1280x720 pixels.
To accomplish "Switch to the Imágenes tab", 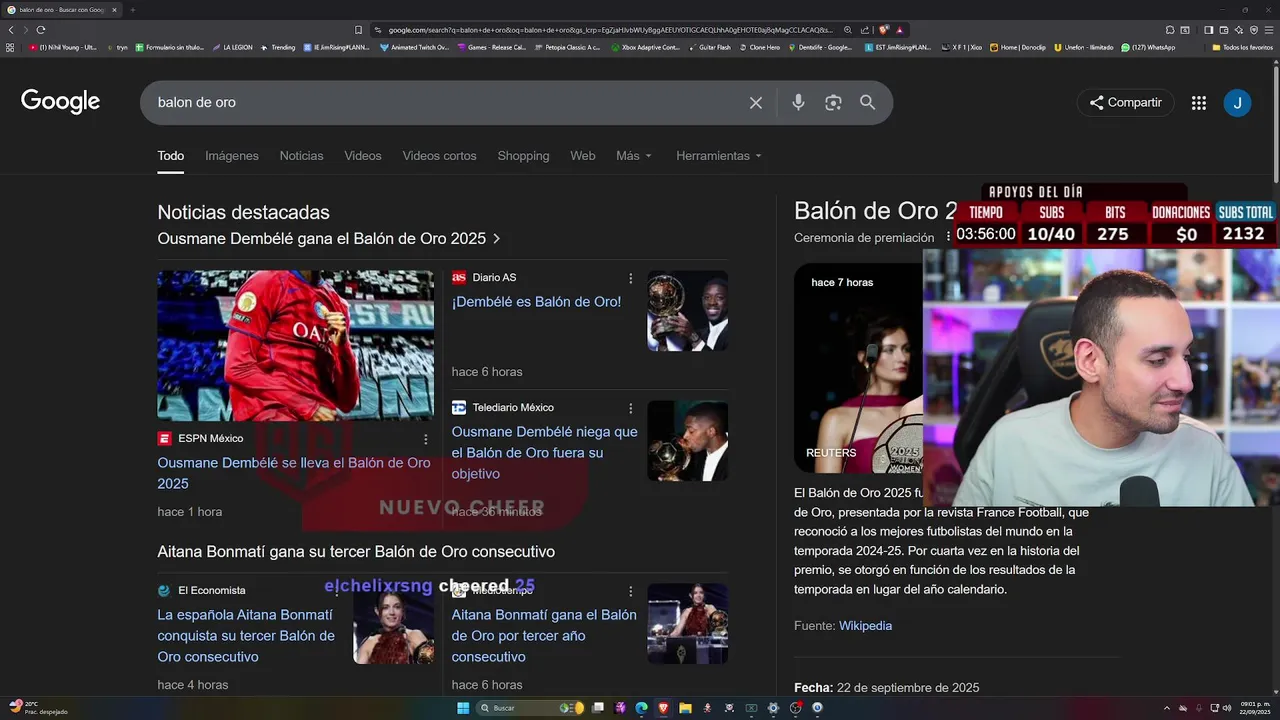I will 232,156.
